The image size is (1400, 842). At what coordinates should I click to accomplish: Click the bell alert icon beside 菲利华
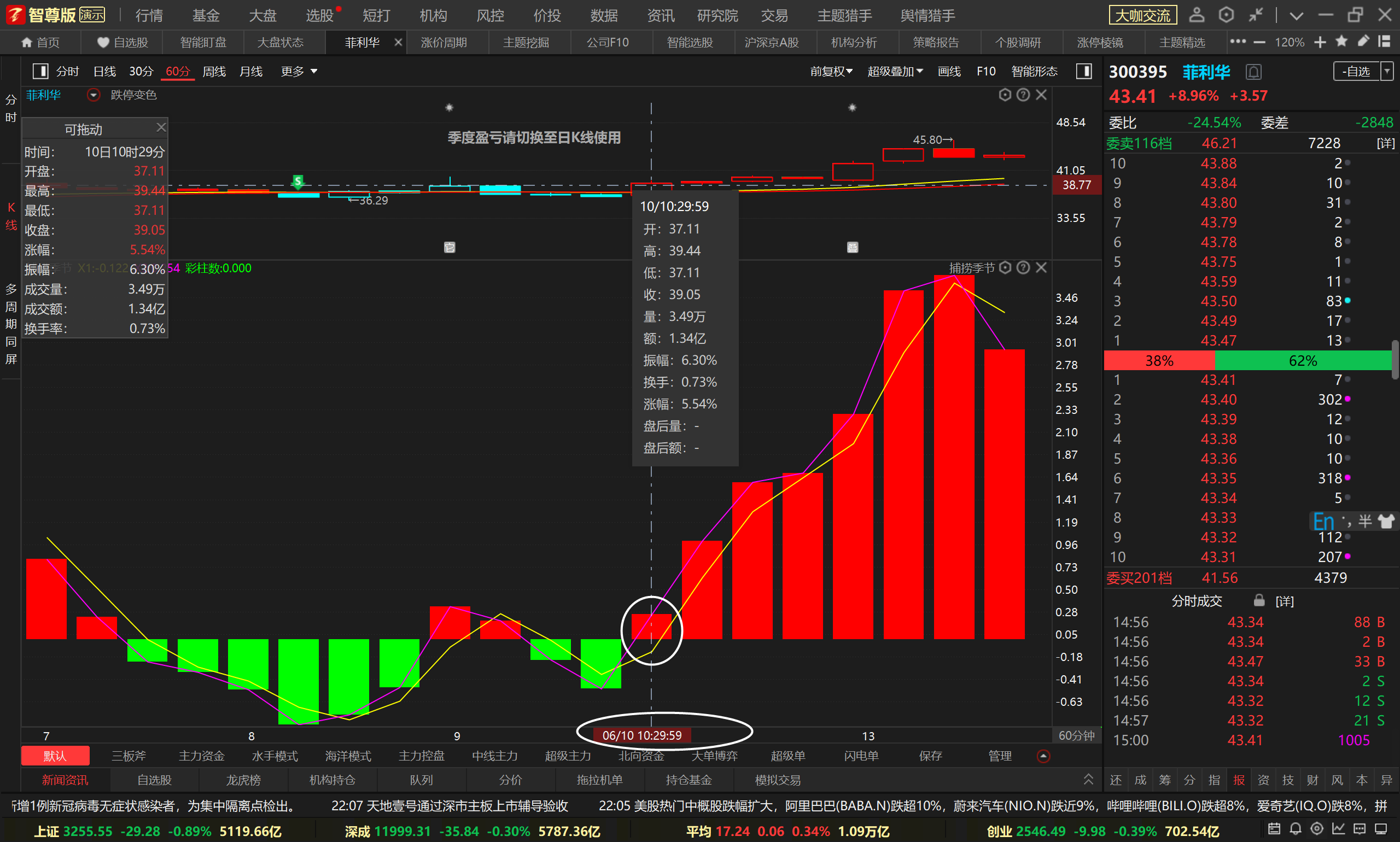(1253, 72)
